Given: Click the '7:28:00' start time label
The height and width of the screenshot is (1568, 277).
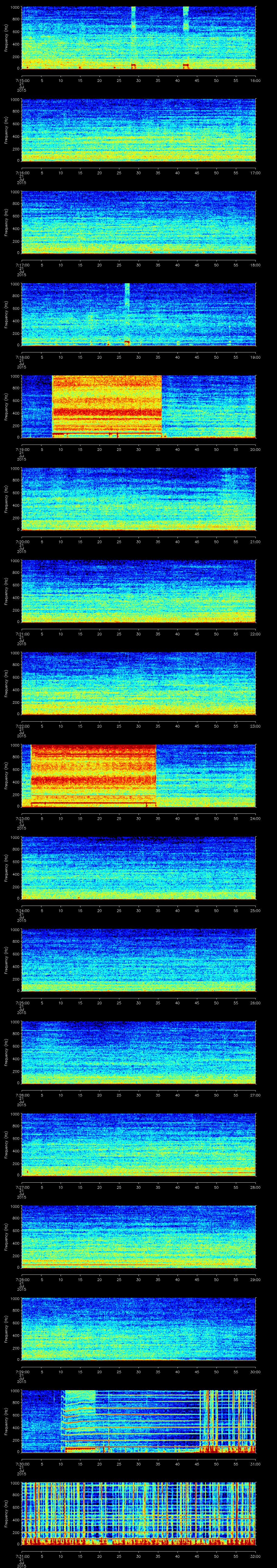Looking at the screenshot, I should pyautogui.click(x=22, y=1279).
